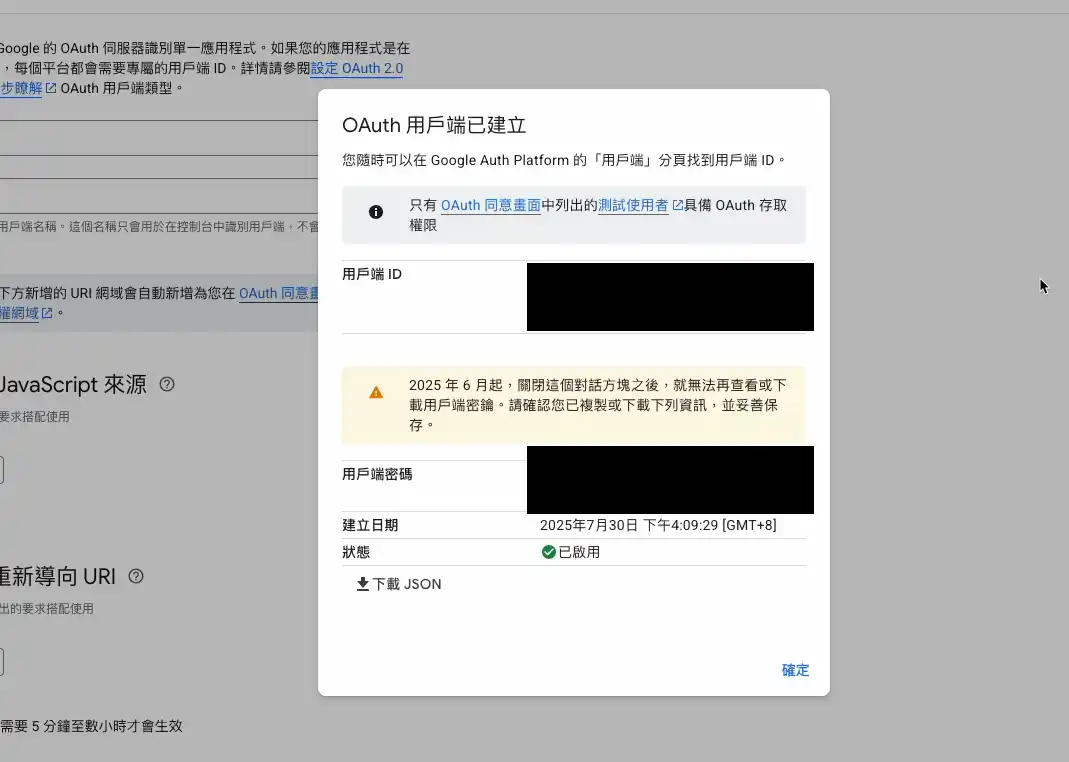
Task: Click the 用戶端 ID label
Action: coord(372,274)
